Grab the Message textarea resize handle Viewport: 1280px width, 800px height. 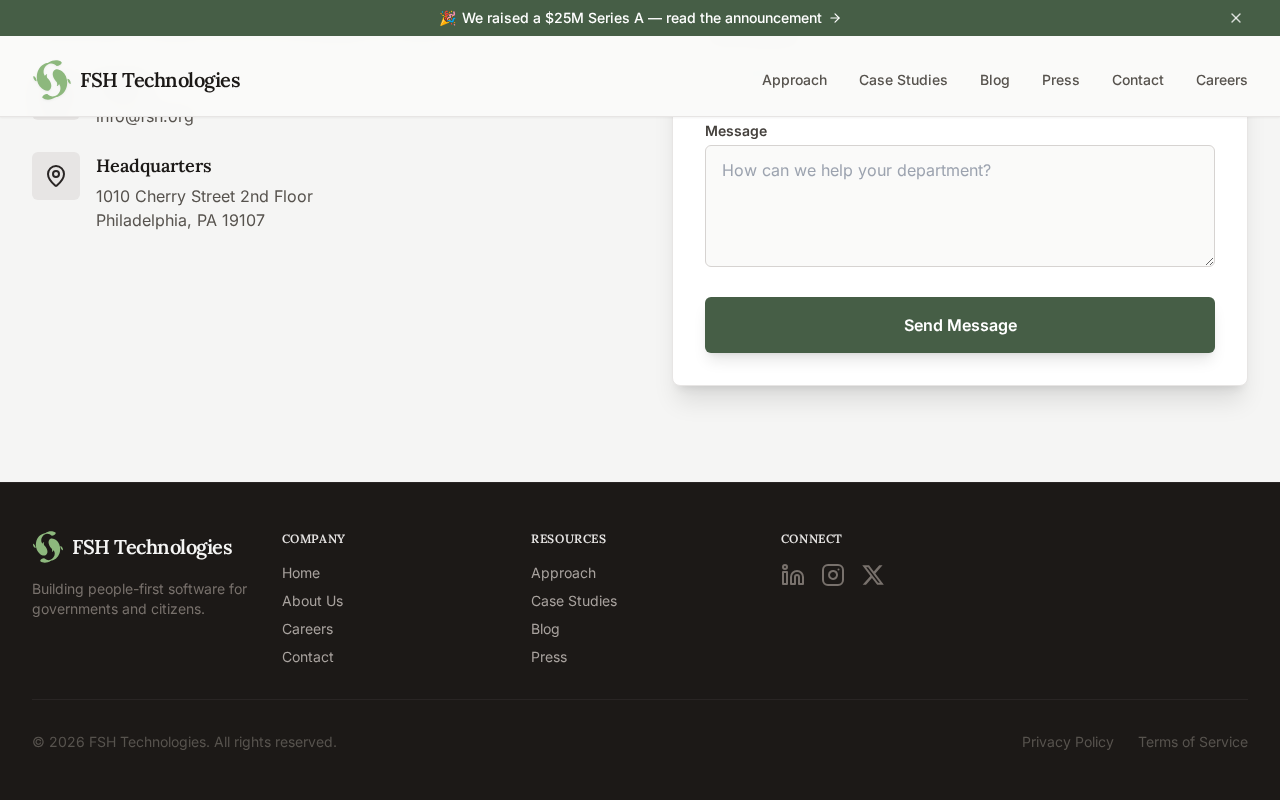pos(1209,261)
